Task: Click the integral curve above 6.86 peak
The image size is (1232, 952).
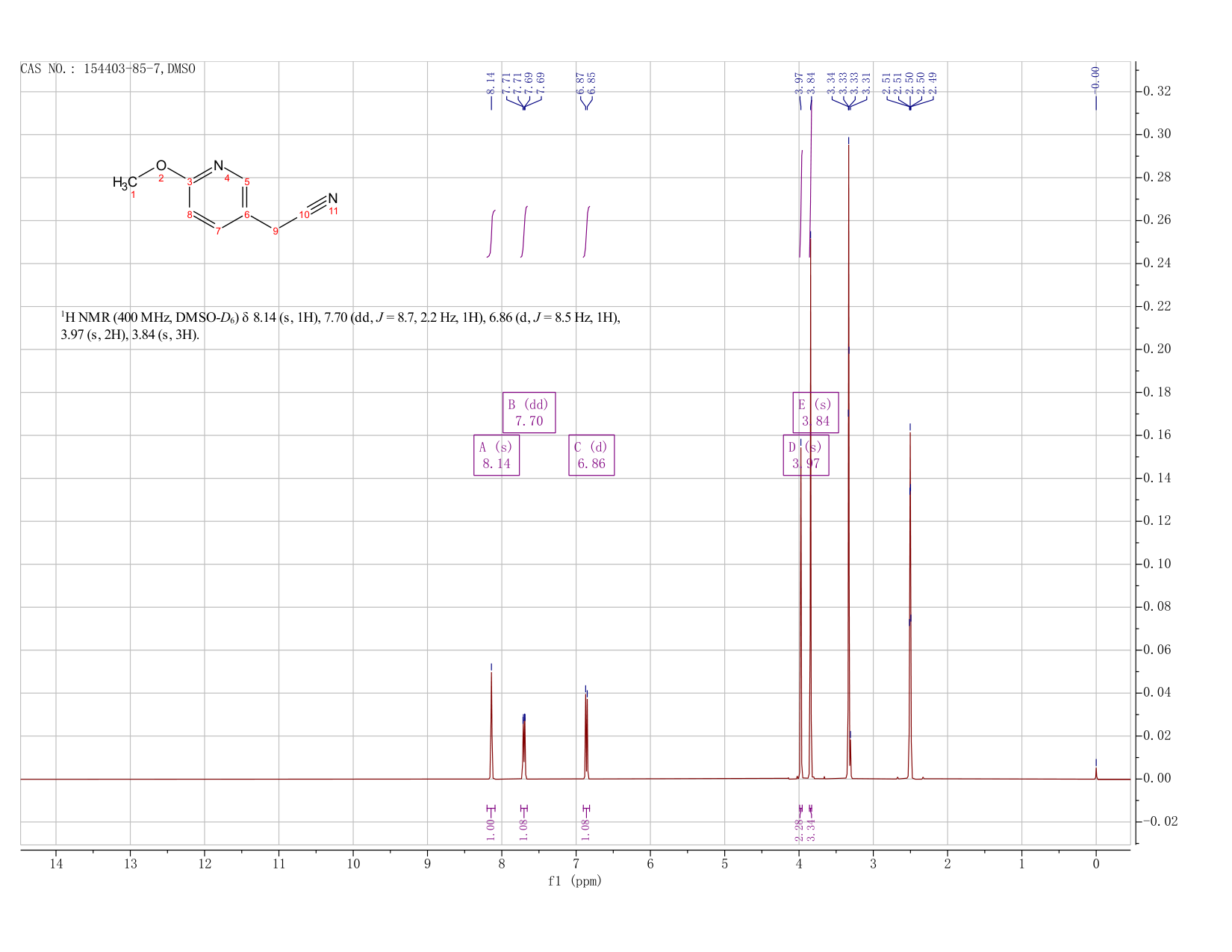Action: tap(586, 231)
